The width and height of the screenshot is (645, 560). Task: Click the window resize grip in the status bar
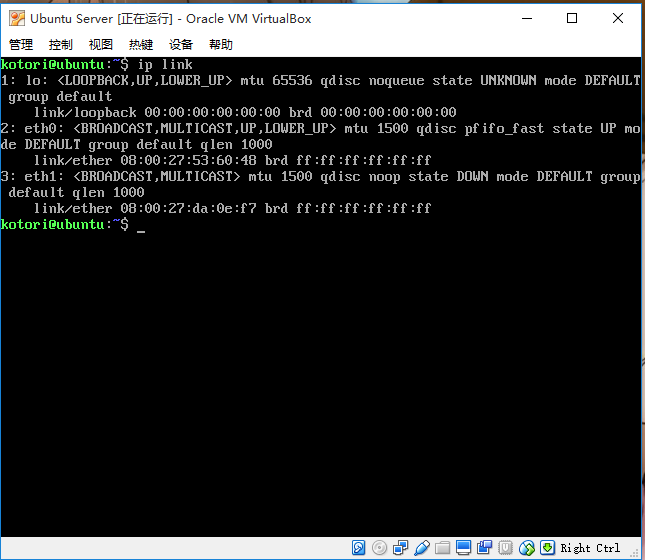tap(635, 553)
